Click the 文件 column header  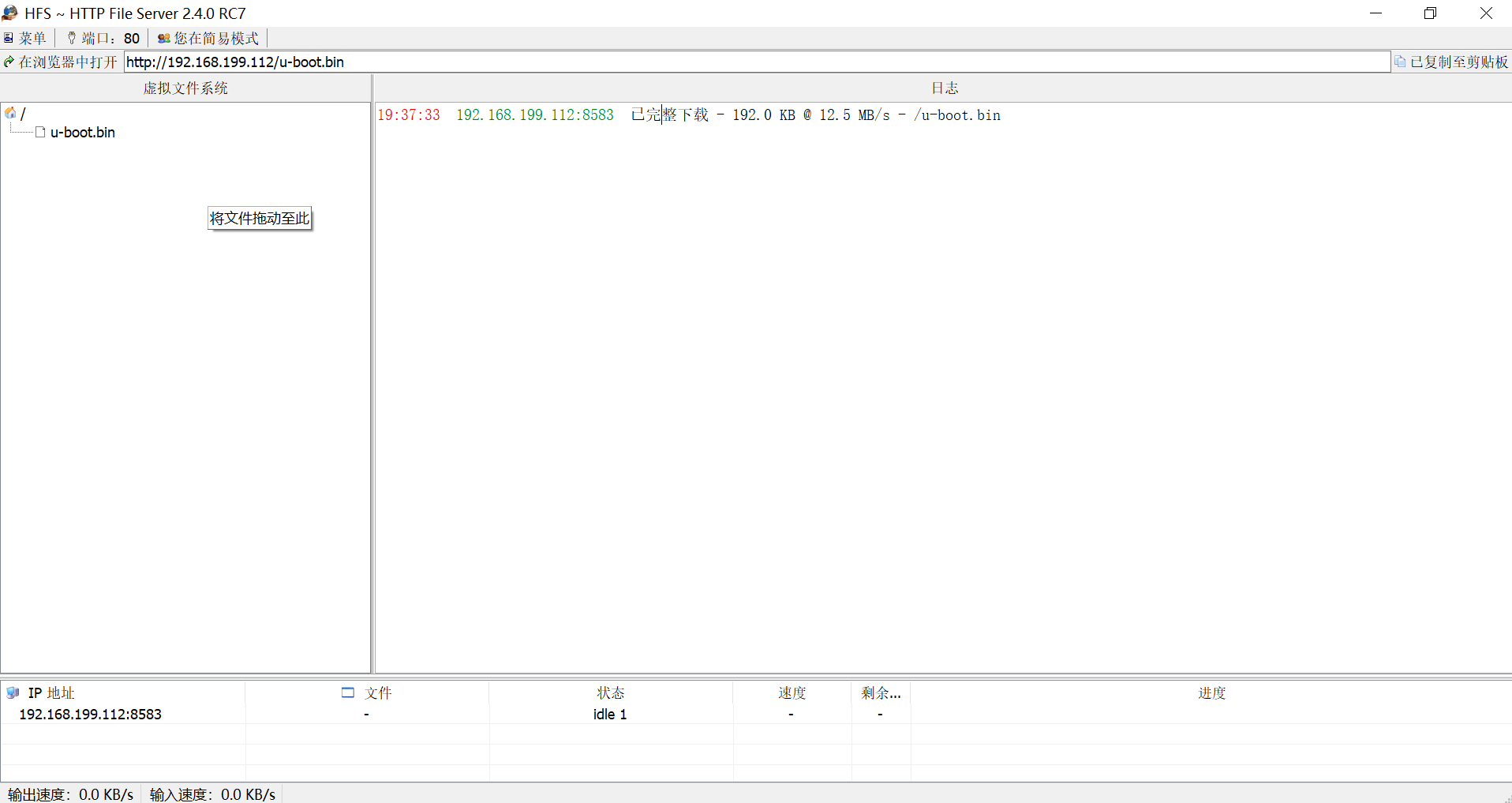coord(367,692)
